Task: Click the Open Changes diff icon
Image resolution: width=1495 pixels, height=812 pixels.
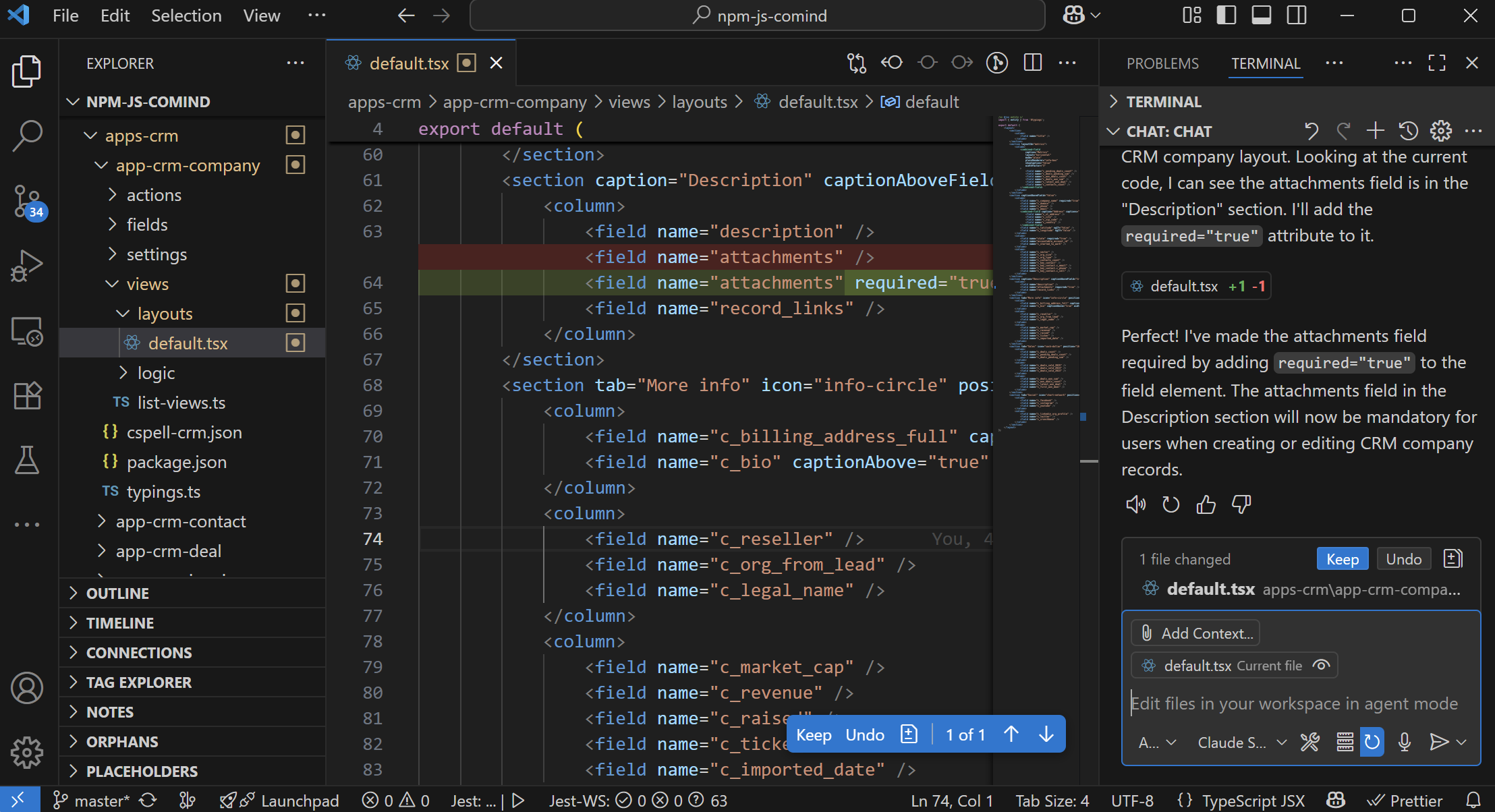Action: click(x=855, y=62)
